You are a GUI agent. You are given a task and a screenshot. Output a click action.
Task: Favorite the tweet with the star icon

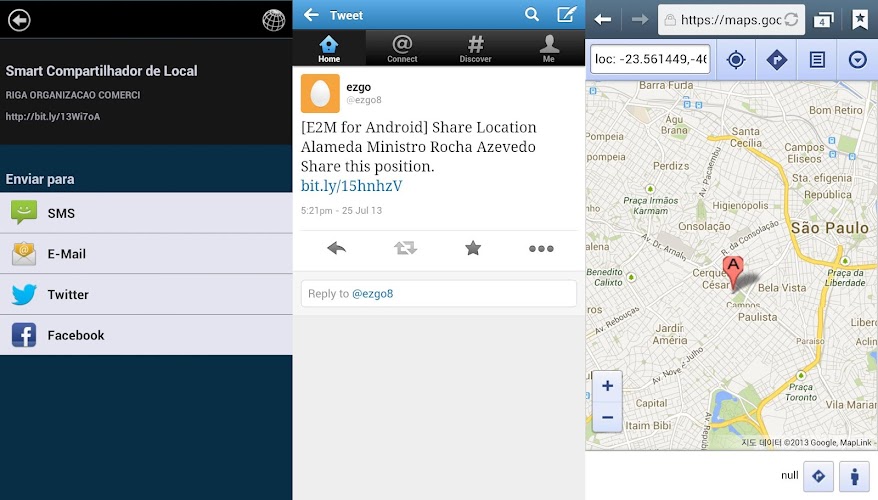[x=473, y=248]
